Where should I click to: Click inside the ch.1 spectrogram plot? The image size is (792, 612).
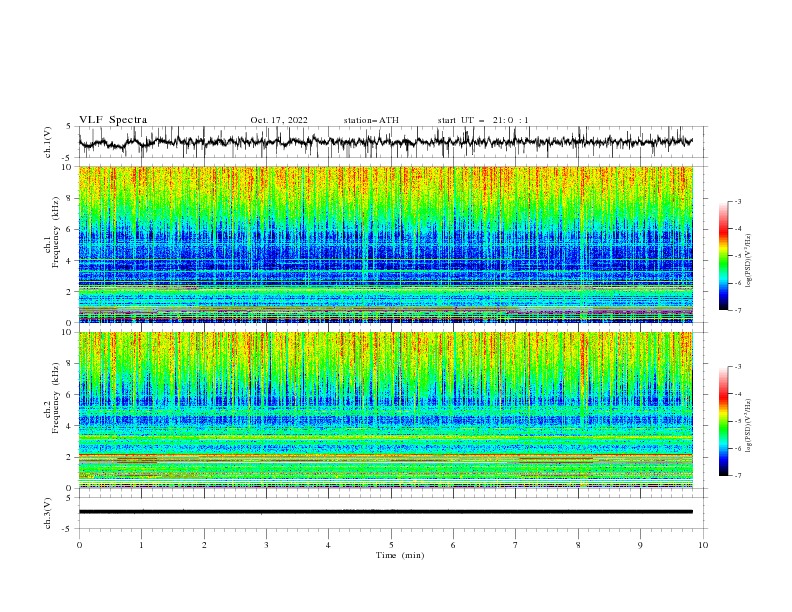click(x=386, y=244)
